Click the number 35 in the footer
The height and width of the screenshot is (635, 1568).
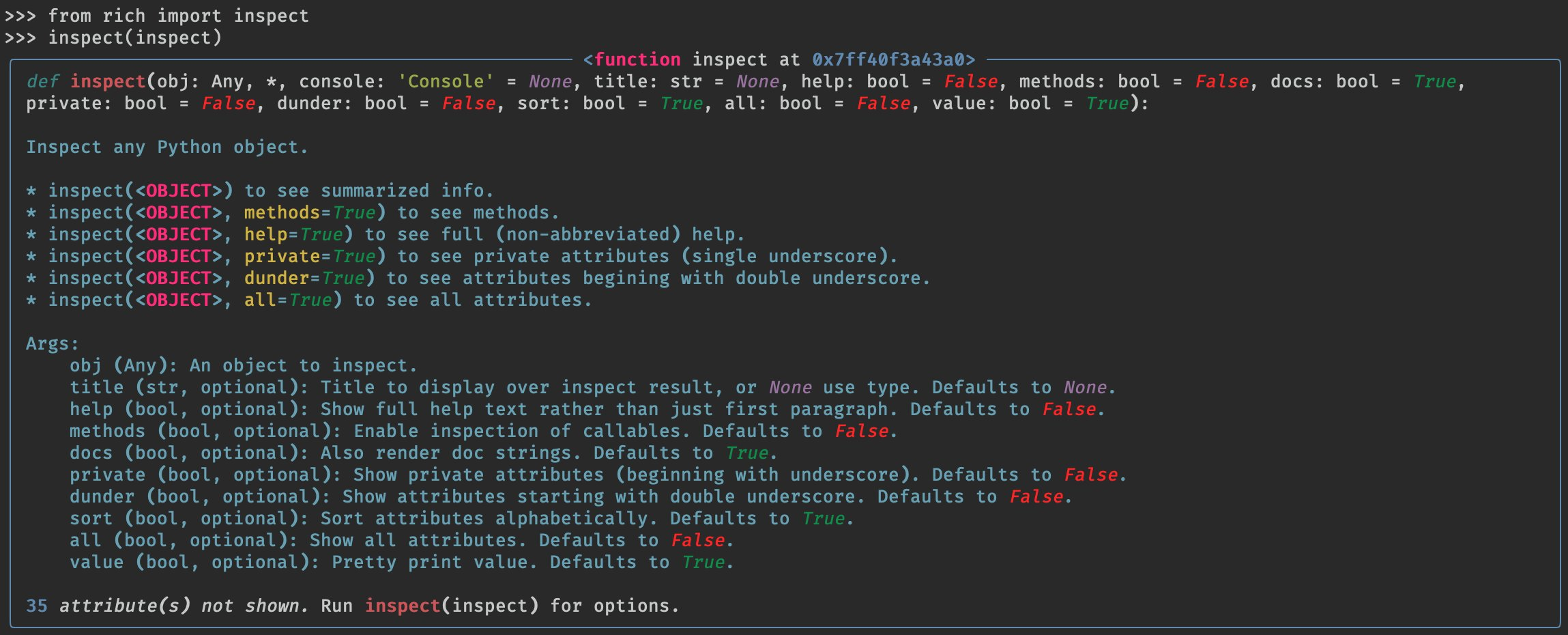click(37, 606)
